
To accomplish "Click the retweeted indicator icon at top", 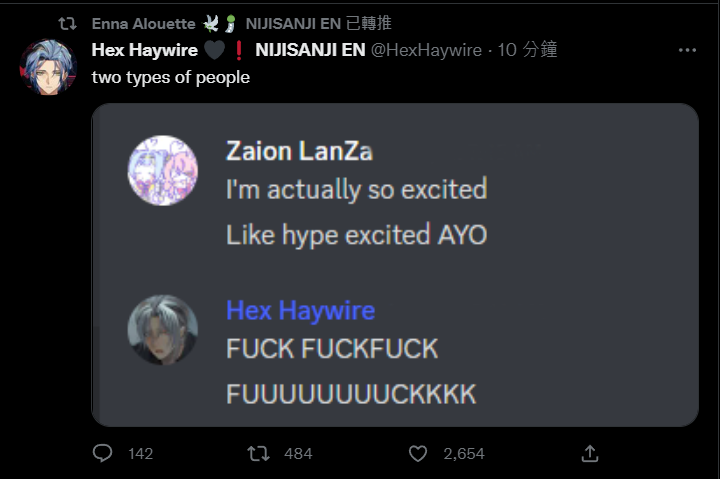I will point(68,23).
